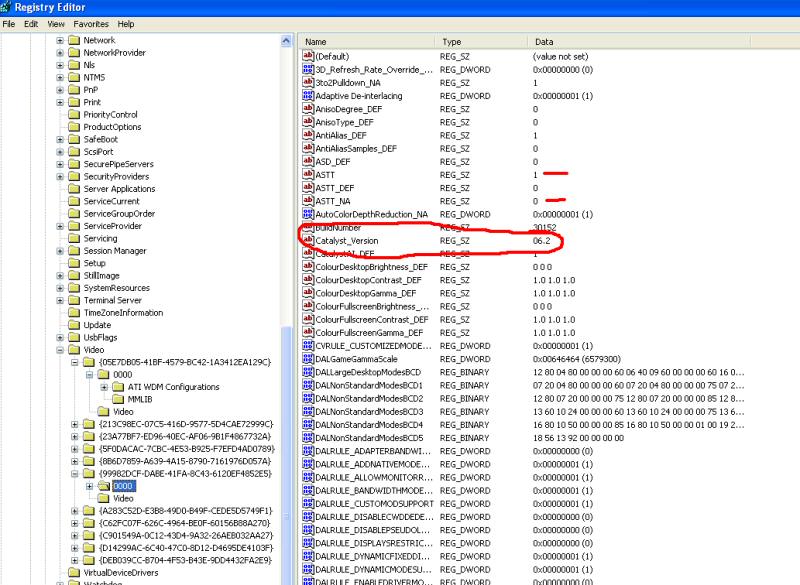Click the Video key folder icon
The height and width of the screenshot is (585, 800).
point(74,350)
